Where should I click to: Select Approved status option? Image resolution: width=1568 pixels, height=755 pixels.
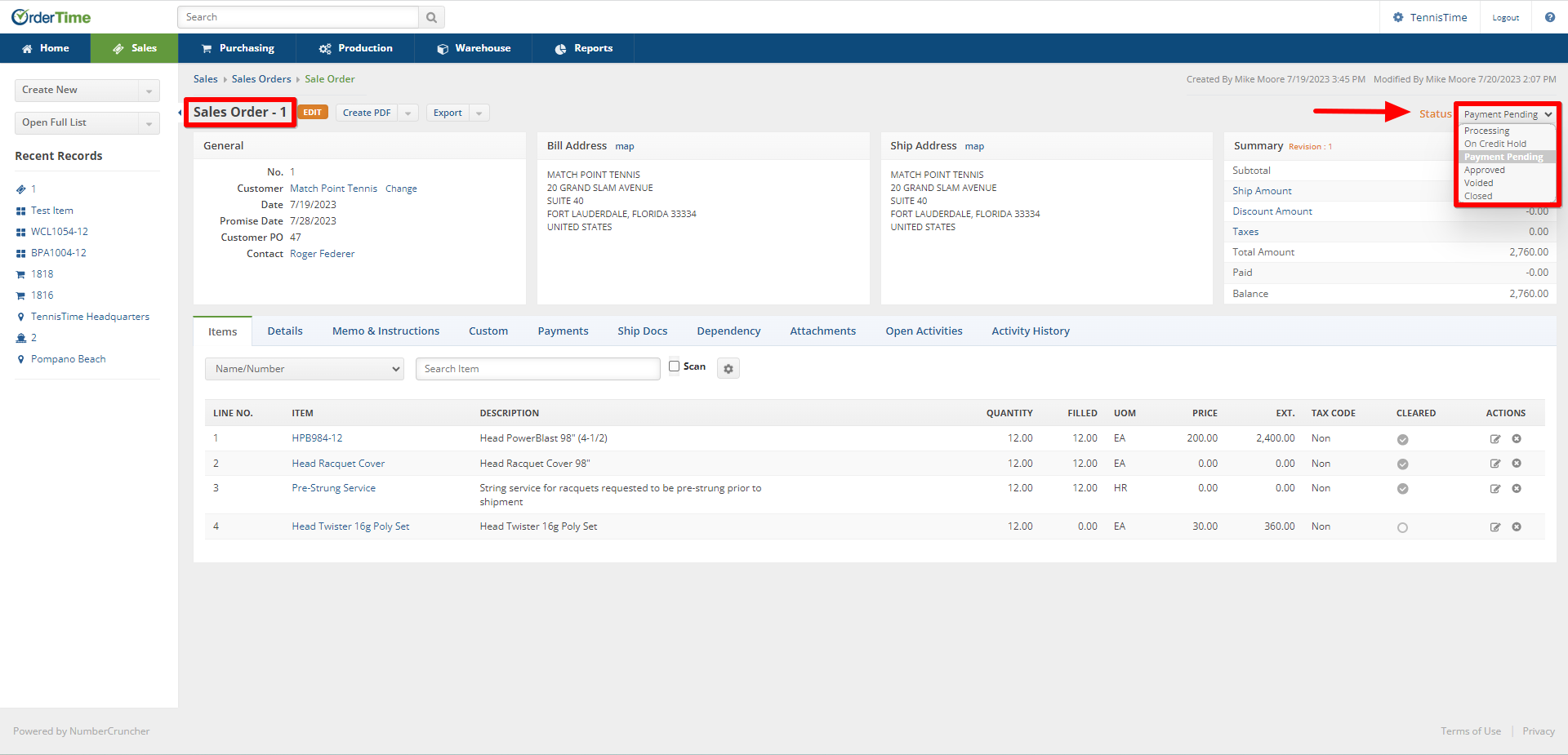point(1484,170)
